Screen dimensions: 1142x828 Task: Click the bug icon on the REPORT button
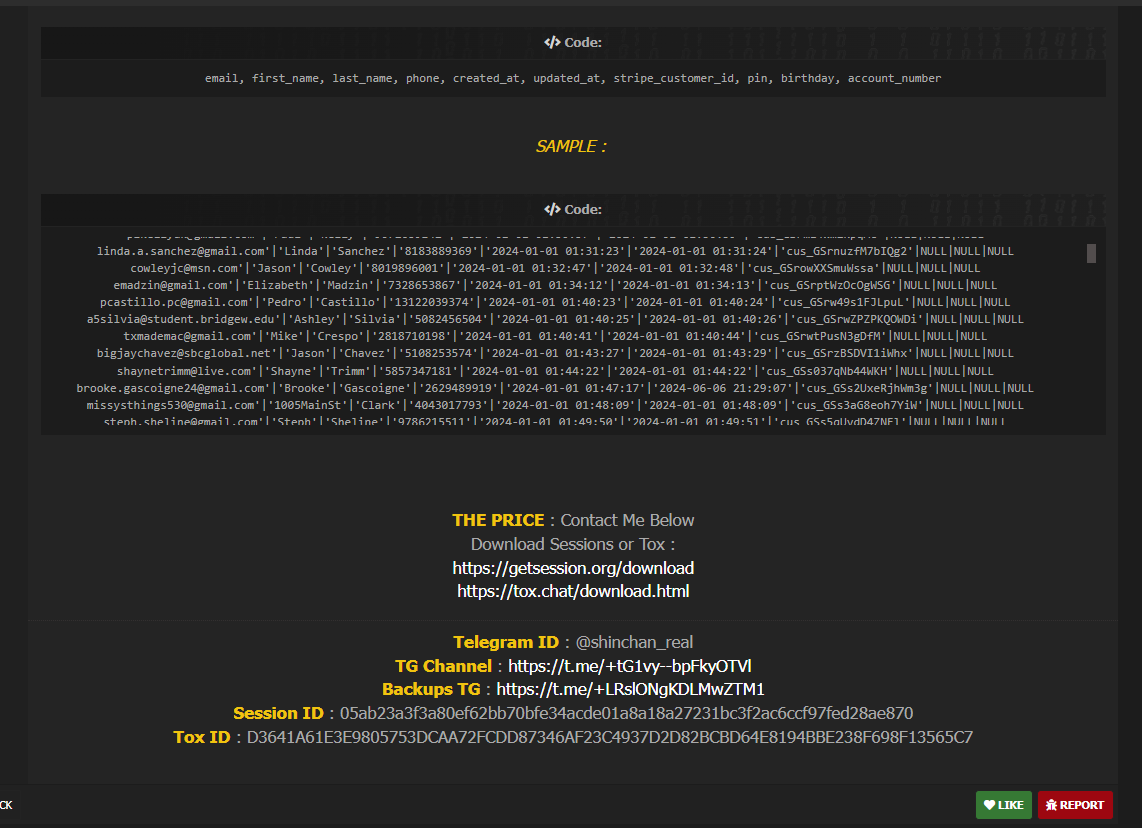click(1051, 805)
